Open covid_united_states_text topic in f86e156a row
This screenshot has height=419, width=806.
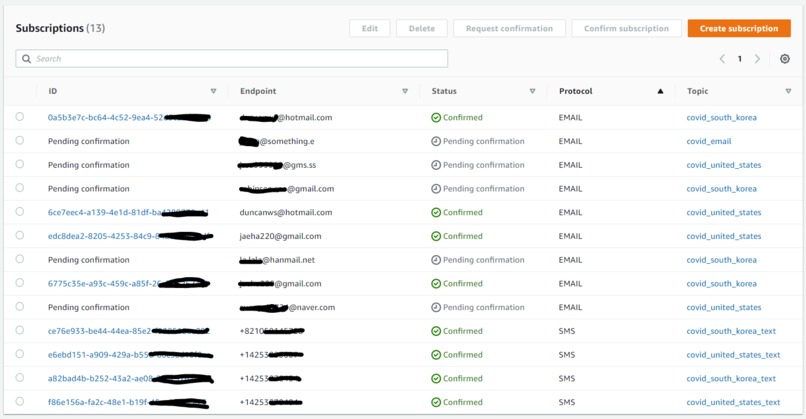click(x=734, y=402)
